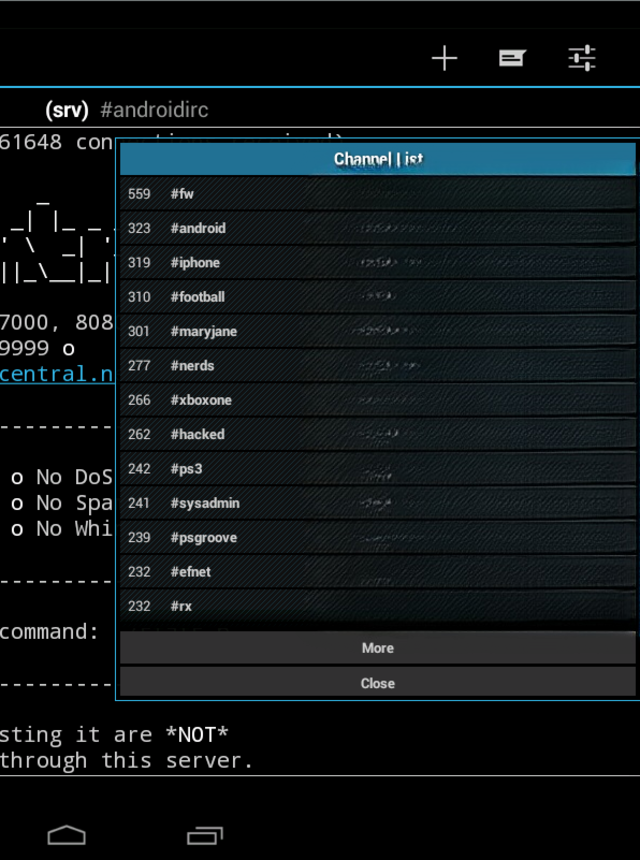Select the #nerds channel

click(x=377, y=366)
